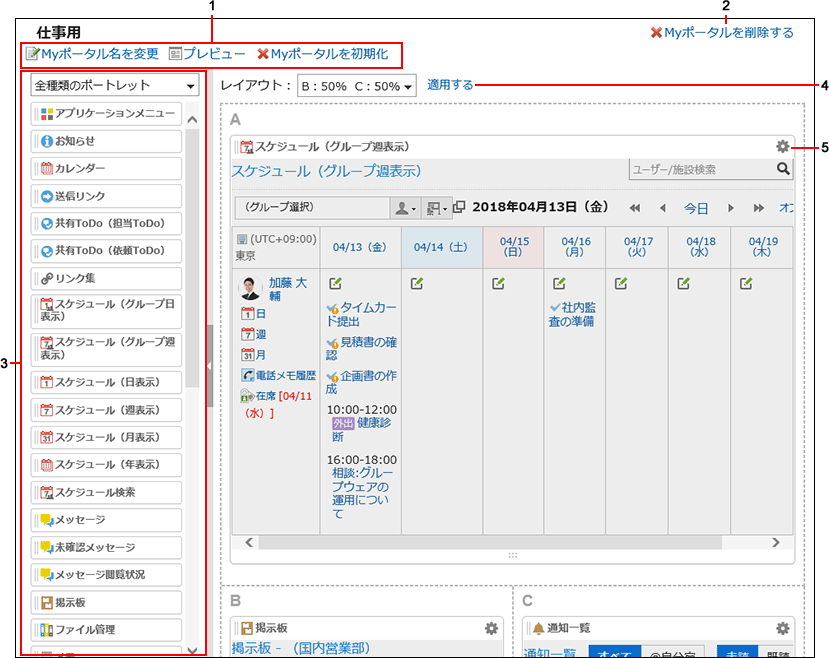
Task: Add appointment icon on 04/13 column
Action: point(335,284)
